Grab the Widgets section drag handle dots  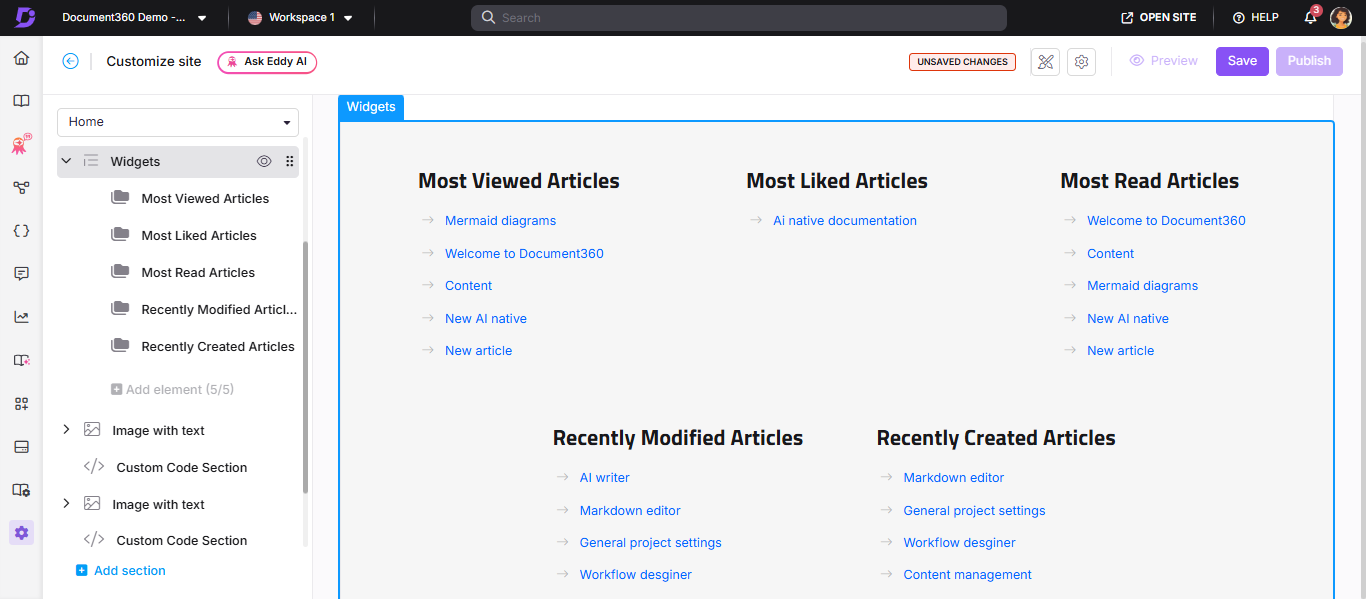[290, 161]
